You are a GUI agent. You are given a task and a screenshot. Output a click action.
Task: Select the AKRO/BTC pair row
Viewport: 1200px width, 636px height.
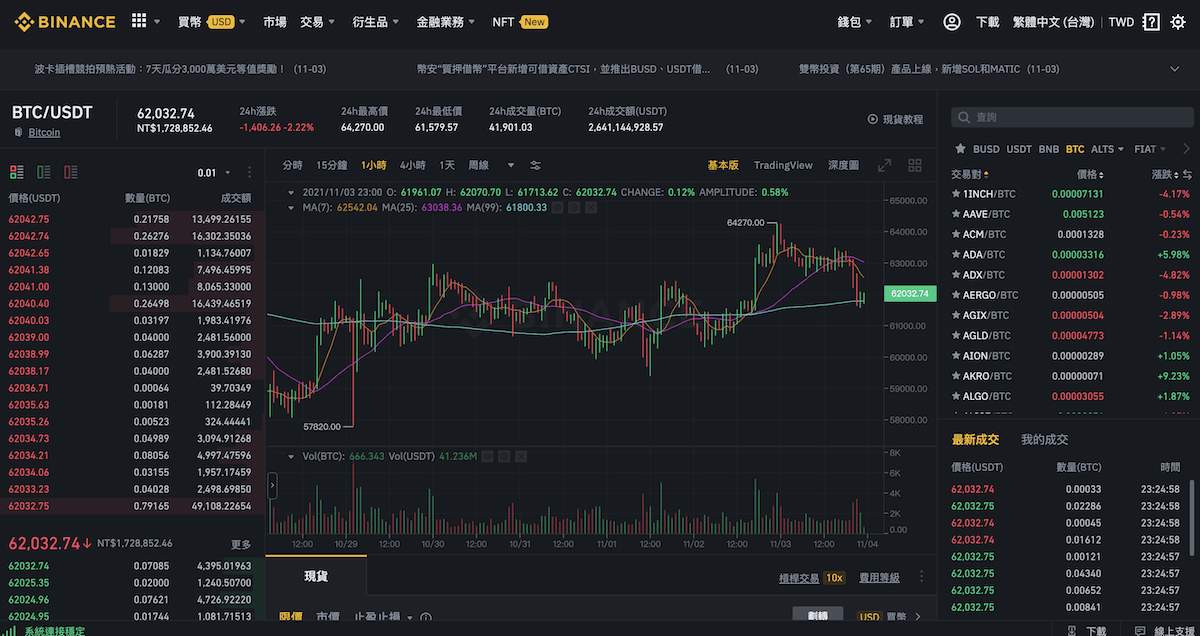tap(1069, 376)
